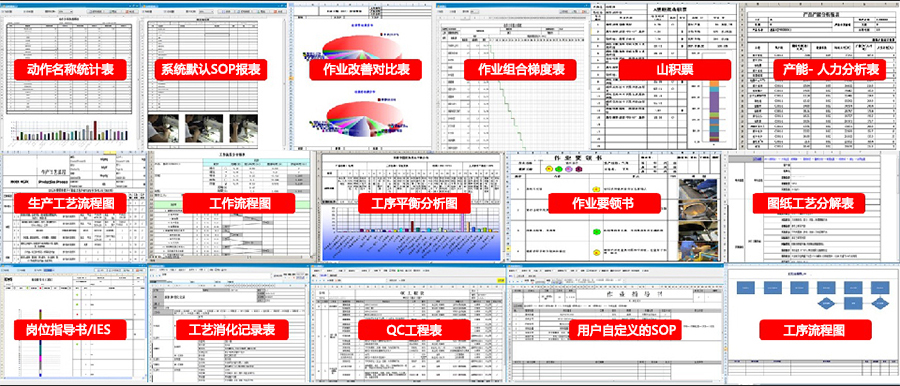Open the 岗位指导书/IES label

(x=70, y=330)
